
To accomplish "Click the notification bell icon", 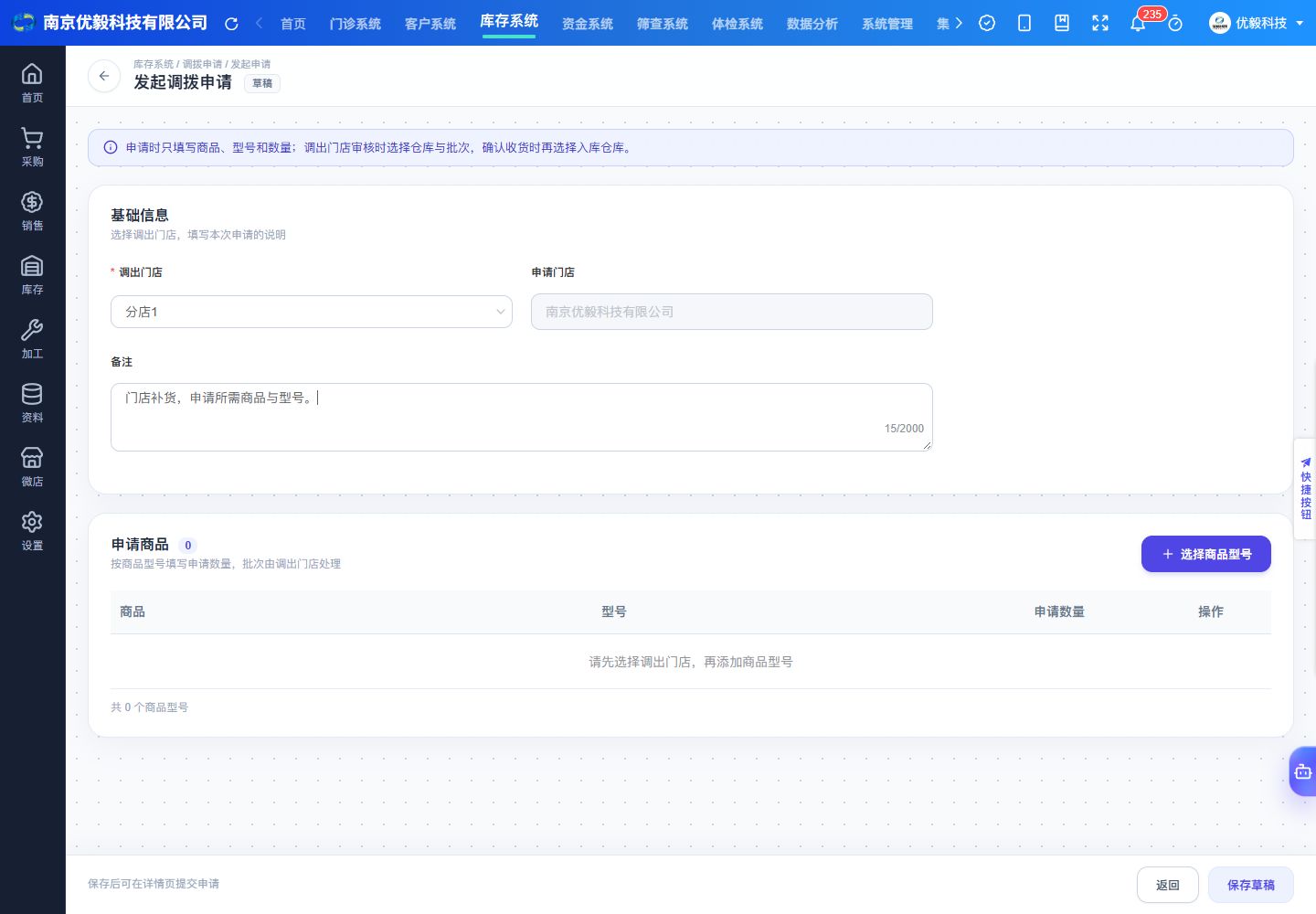I will pyautogui.click(x=1138, y=24).
